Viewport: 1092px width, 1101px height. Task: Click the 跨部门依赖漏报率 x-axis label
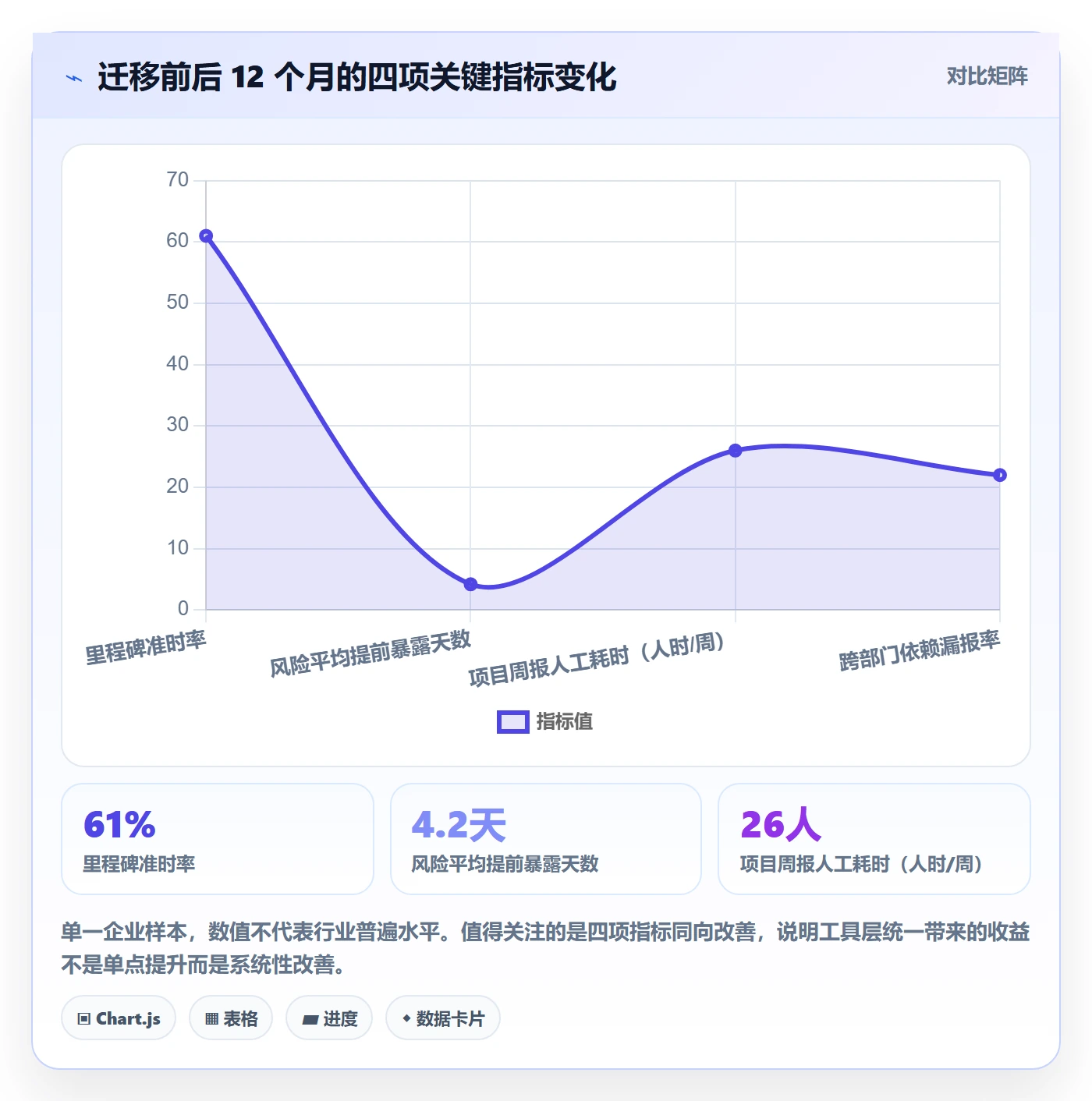[x=920, y=650]
